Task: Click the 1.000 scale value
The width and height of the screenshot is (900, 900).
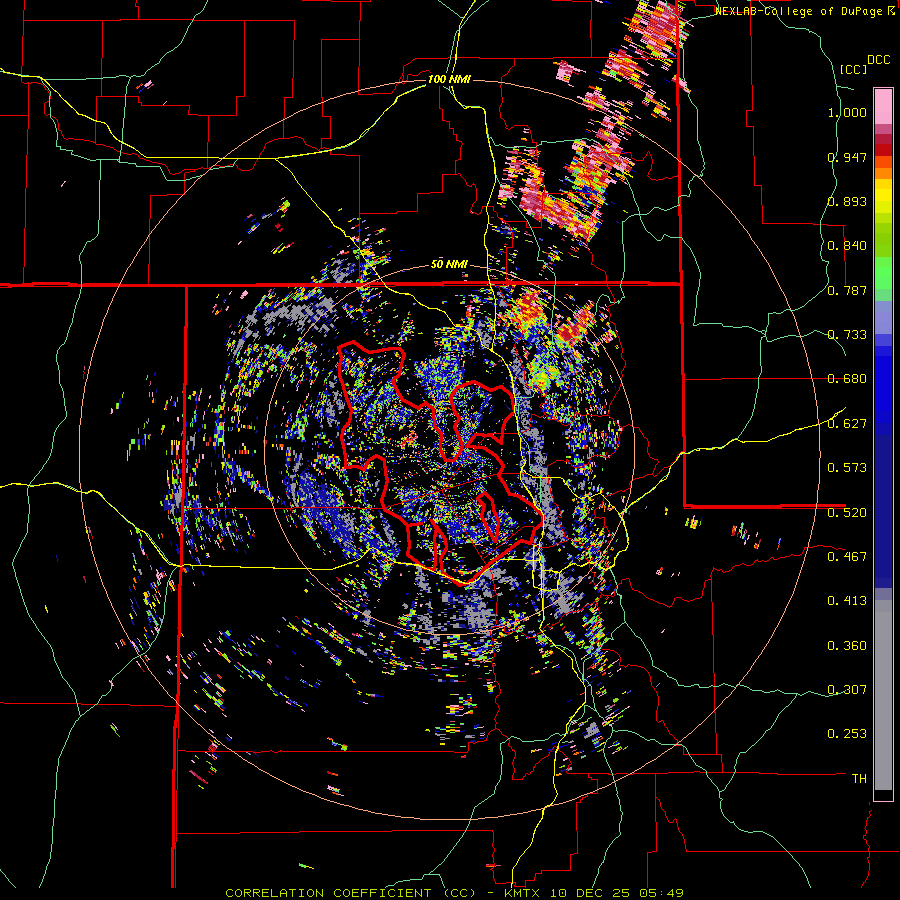Action: (x=847, y=112)
